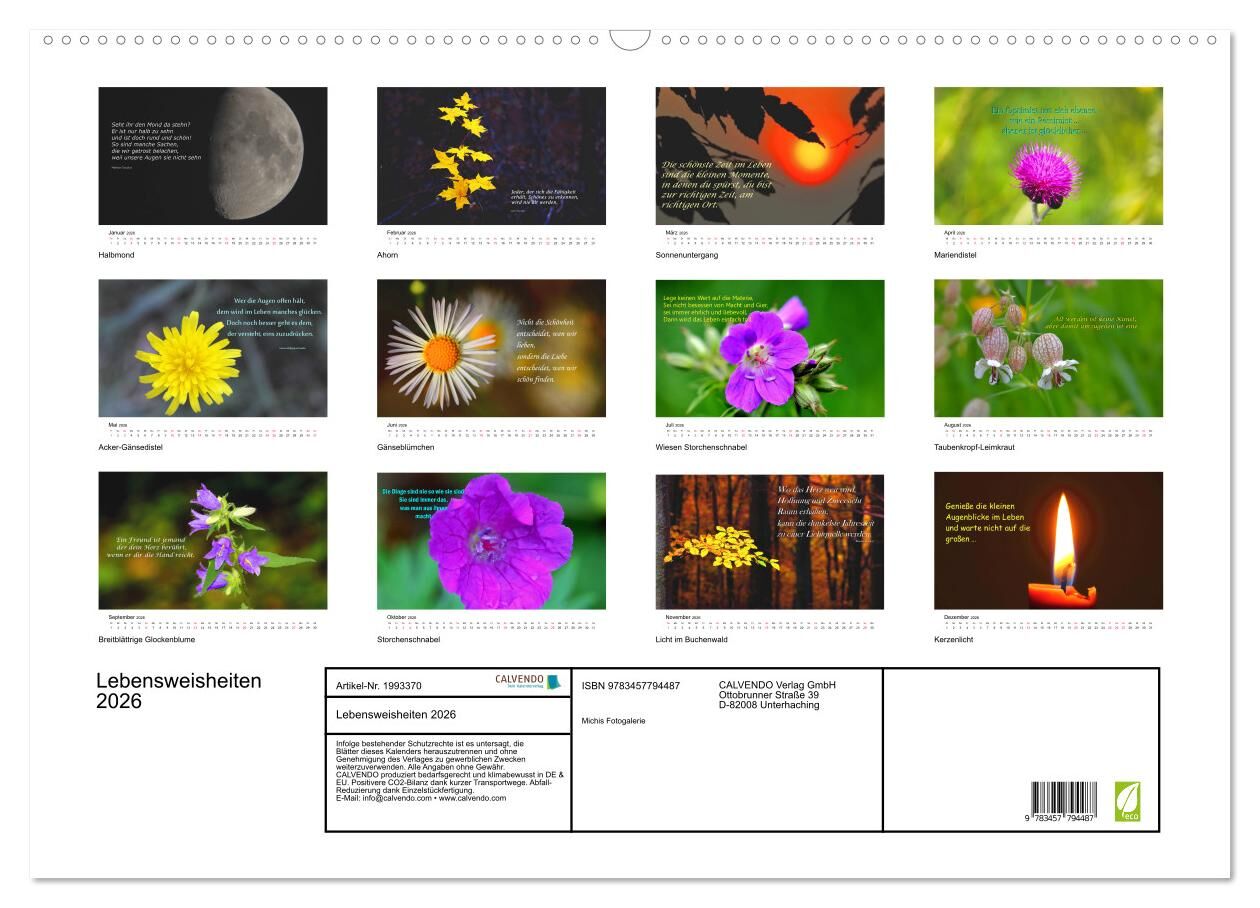Select the Ahorn yellow leaves image
Image resolution: width=1260 pixels, height=908 pixels.
pos(491,156)
